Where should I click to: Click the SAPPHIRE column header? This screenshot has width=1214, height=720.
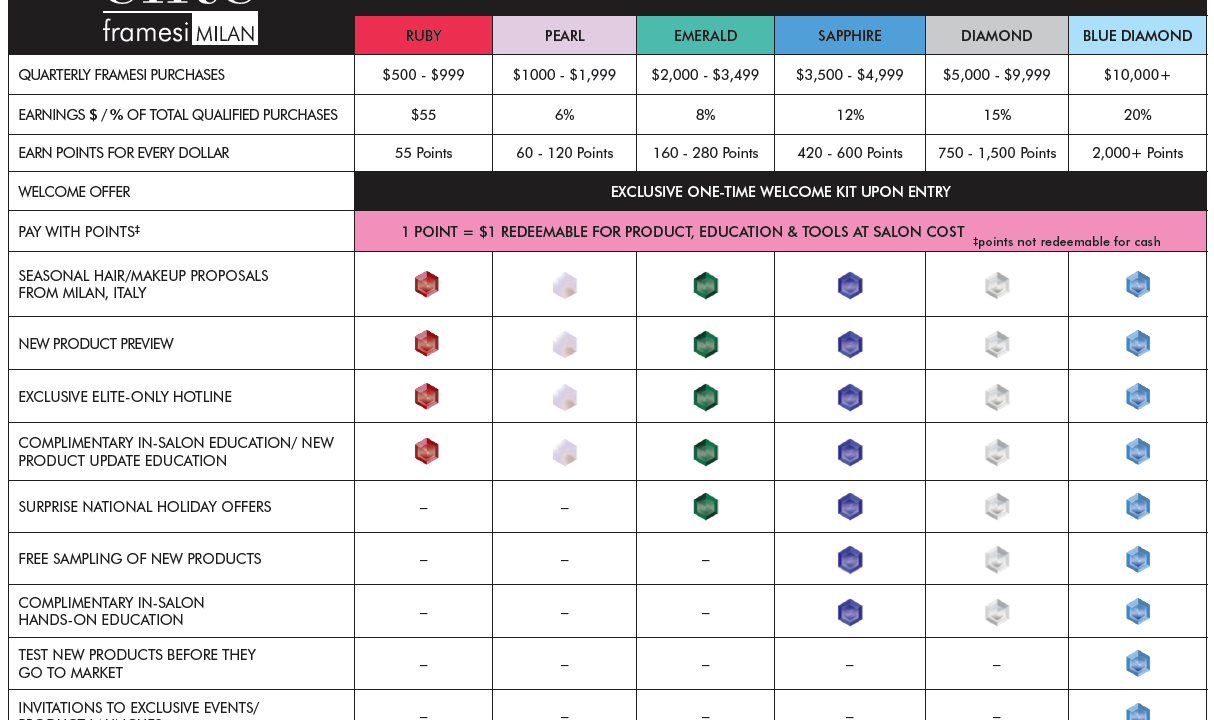(850, 36)
